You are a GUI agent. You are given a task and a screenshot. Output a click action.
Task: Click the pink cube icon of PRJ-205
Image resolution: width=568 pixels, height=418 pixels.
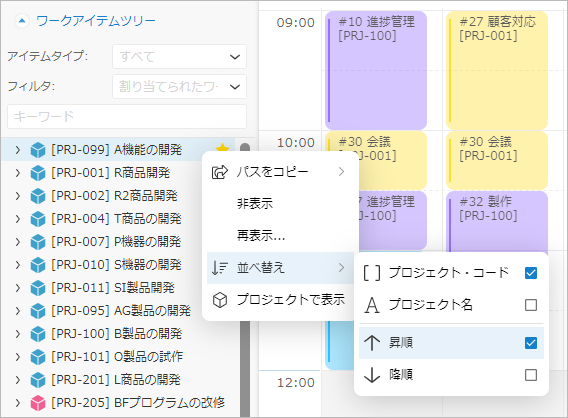point(38,403)
